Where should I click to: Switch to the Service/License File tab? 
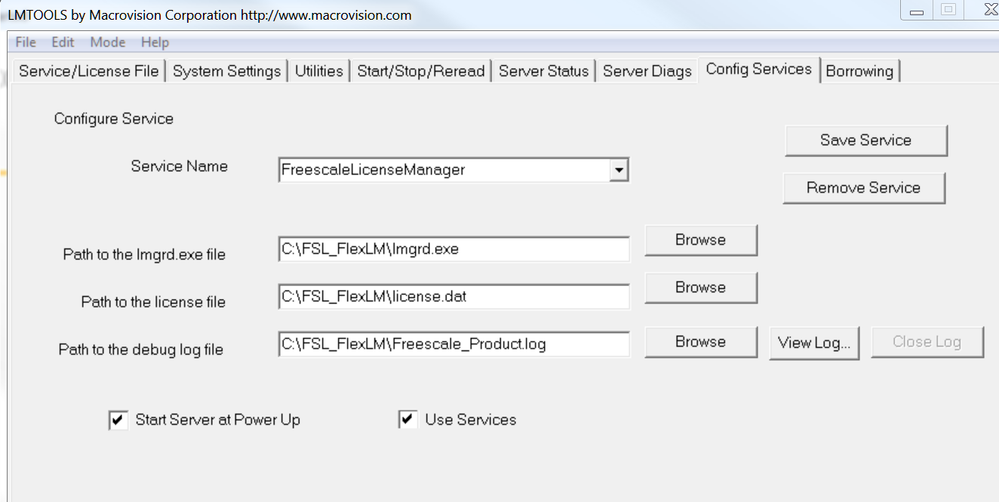pyautogui.click(x=89, y=71)
